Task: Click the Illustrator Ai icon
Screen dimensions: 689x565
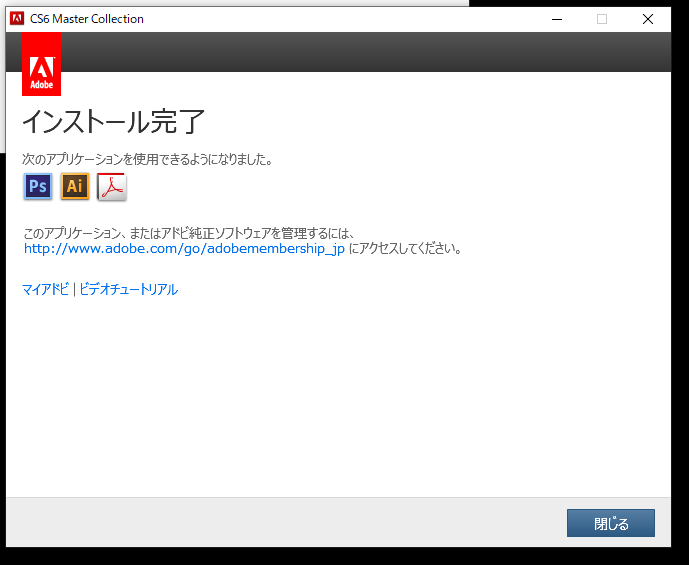Action: pos(75,186)
